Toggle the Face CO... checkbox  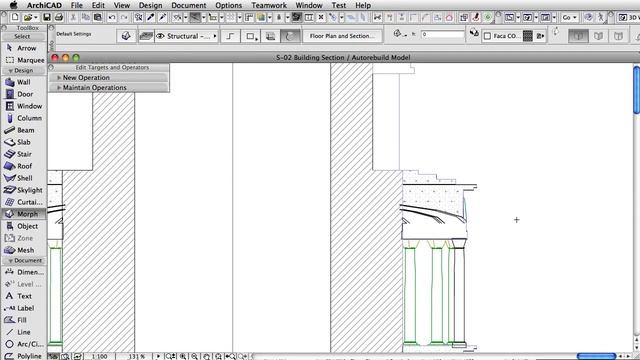pos(487,36)
